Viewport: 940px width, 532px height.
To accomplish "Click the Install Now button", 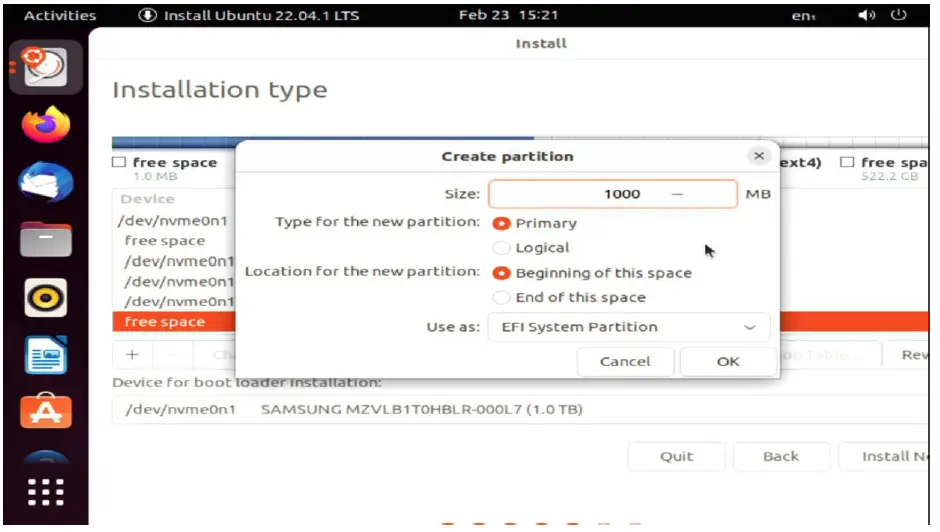I will tap(884, 456).
